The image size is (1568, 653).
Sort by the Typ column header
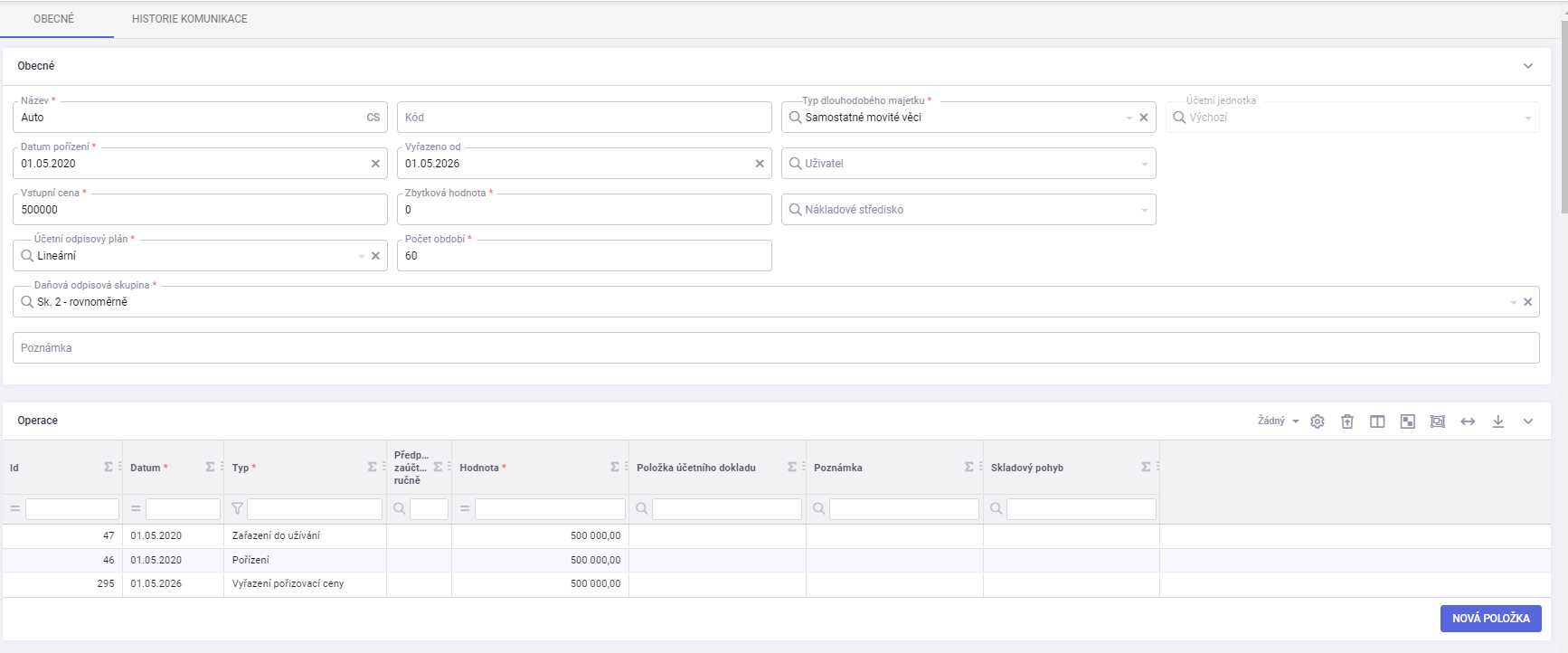(x=244, y=468)
